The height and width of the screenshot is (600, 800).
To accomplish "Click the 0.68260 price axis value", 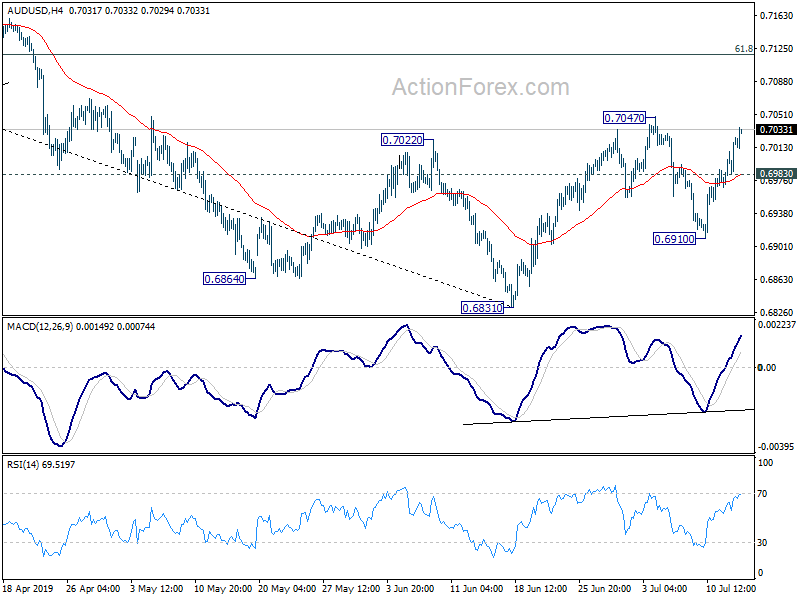I will [777, 312].
